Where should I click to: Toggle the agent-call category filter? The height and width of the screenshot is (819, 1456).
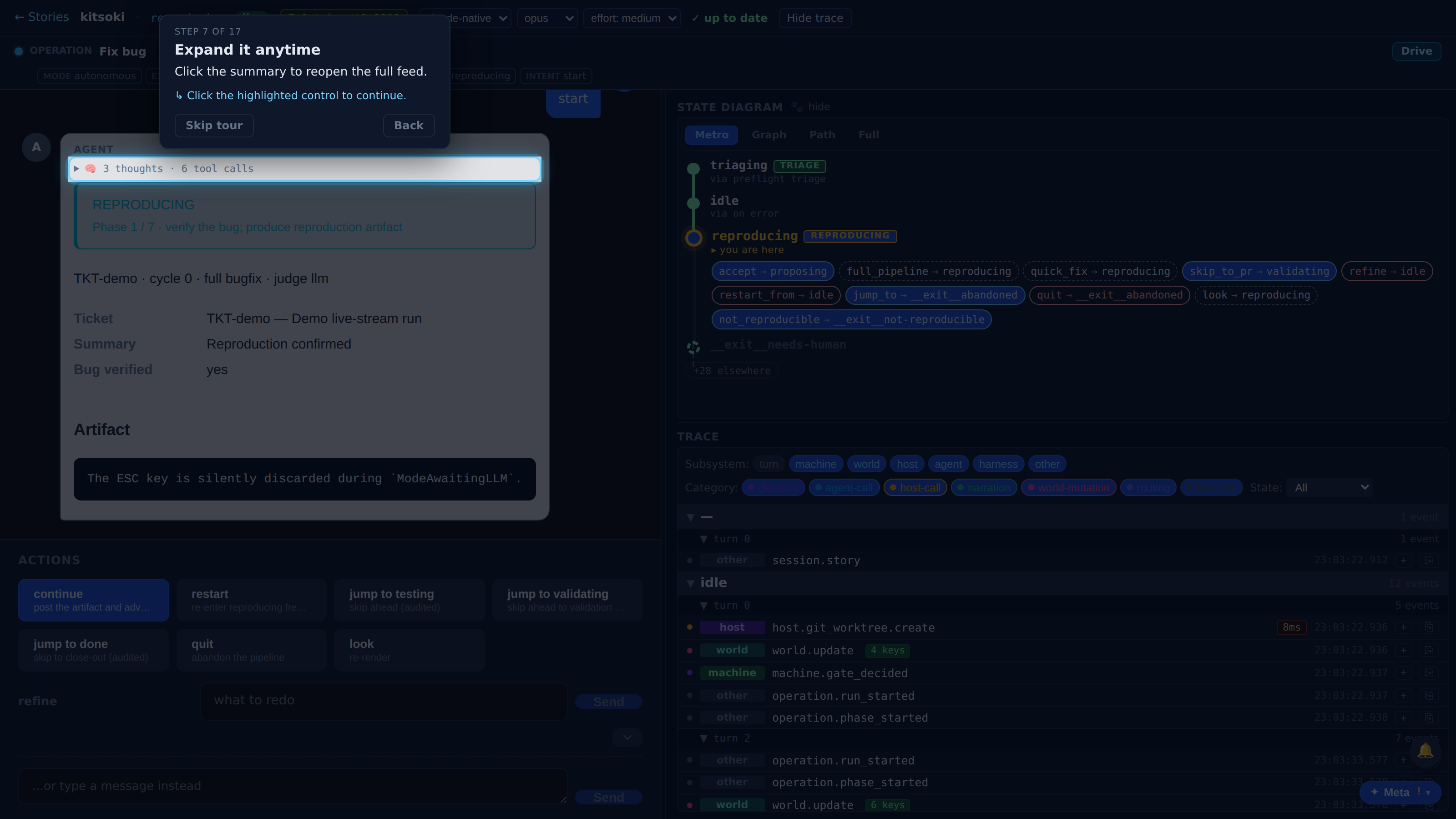tap(844, 488)
